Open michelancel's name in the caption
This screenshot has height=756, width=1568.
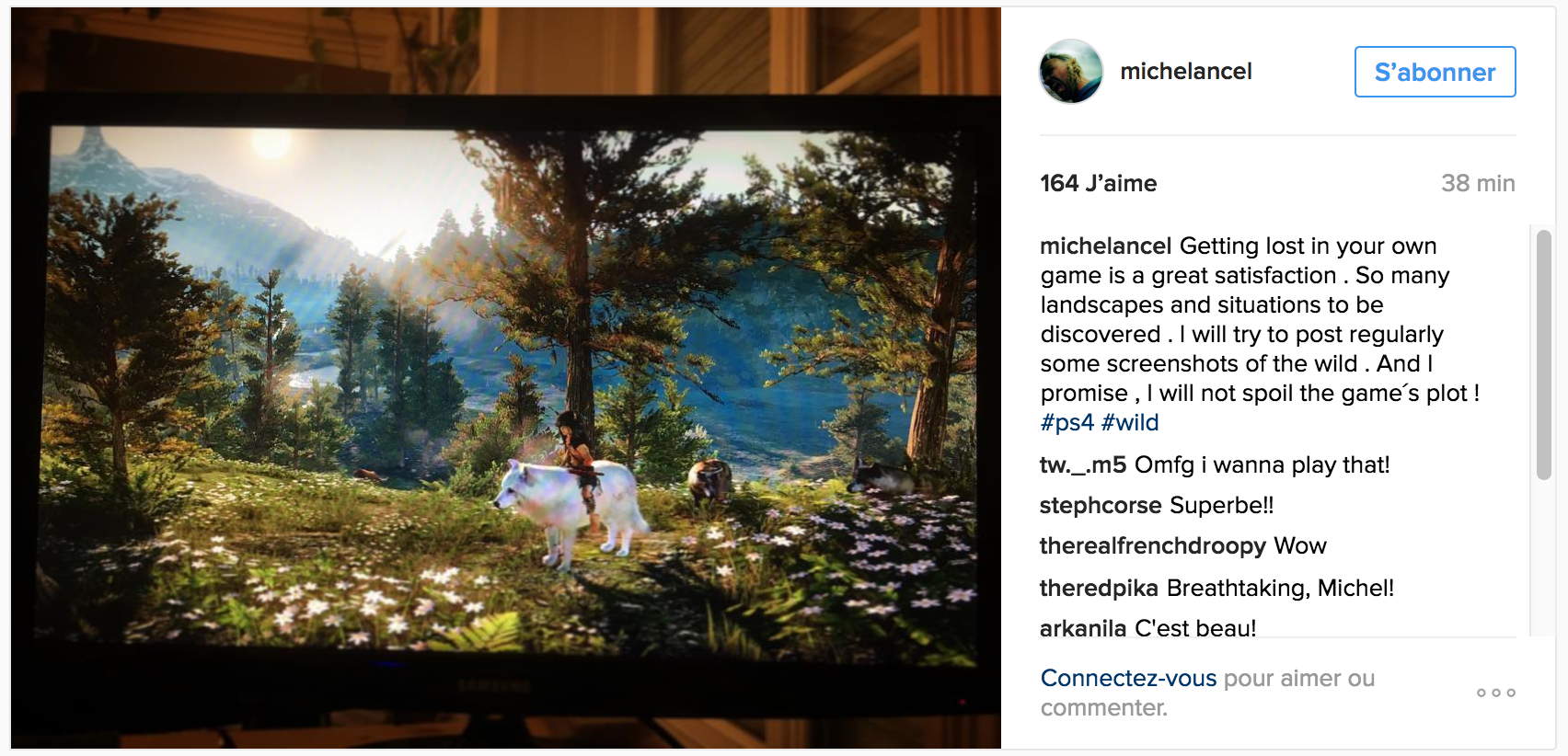(1105, 246)
